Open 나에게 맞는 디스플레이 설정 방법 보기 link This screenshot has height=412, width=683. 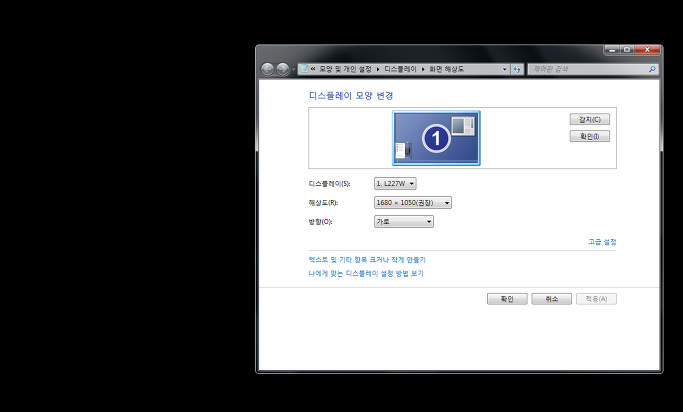pyautogui.click(x=366, y=274)
